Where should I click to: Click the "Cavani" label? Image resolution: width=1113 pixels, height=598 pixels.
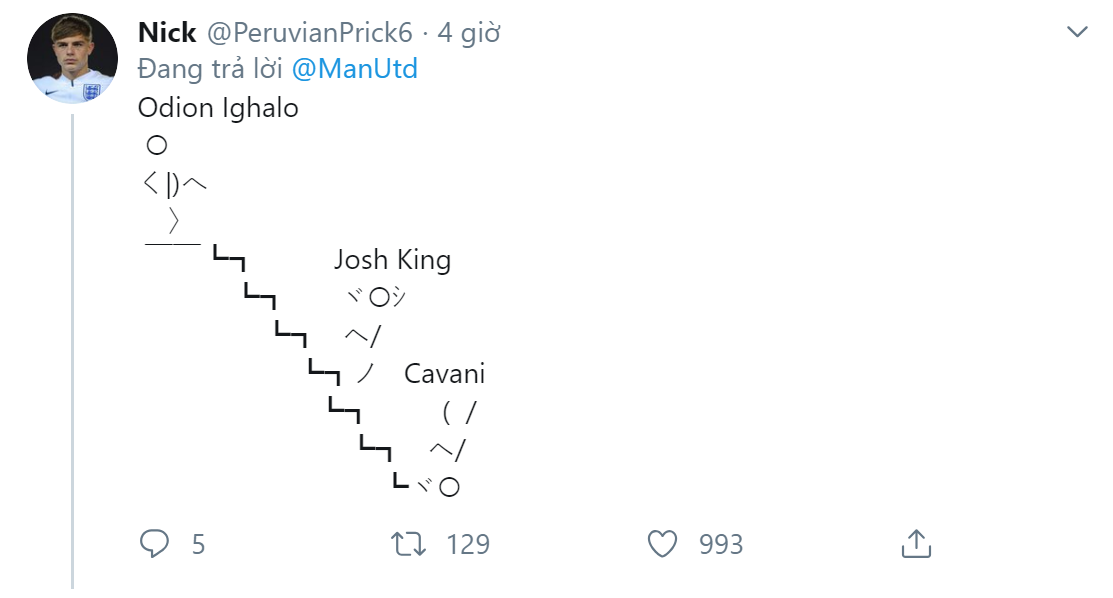[444, 374]
